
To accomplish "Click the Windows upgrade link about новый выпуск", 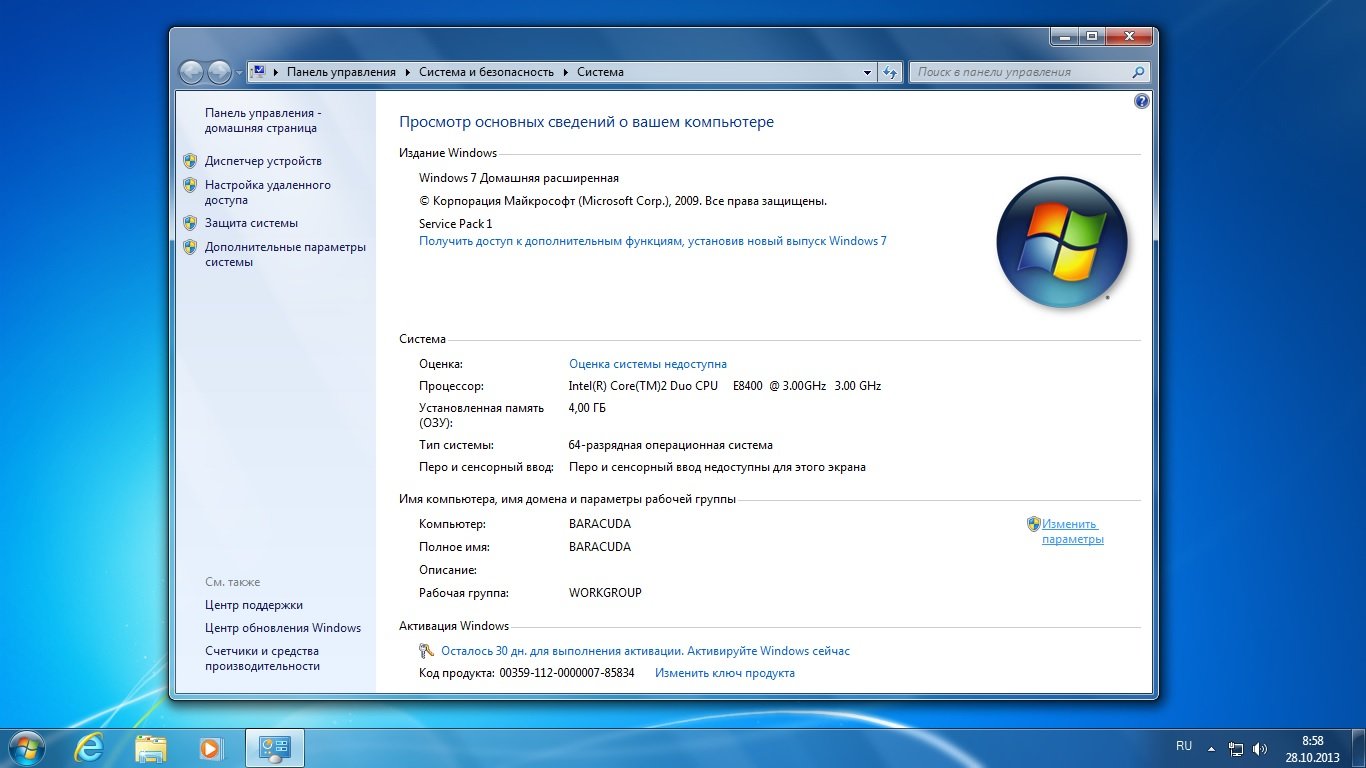I will tap(653, 241).
